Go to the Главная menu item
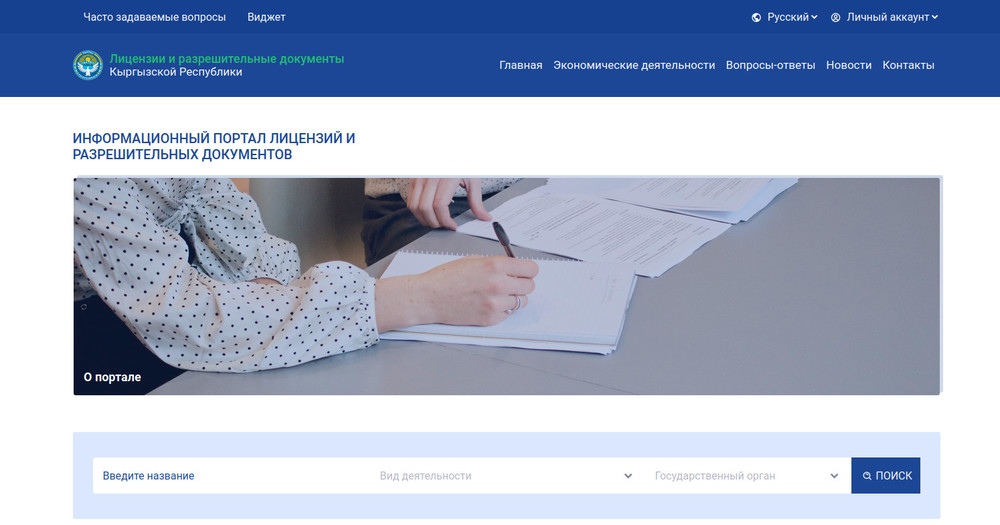Screen dimensions: 1000x525 point(520,65)
